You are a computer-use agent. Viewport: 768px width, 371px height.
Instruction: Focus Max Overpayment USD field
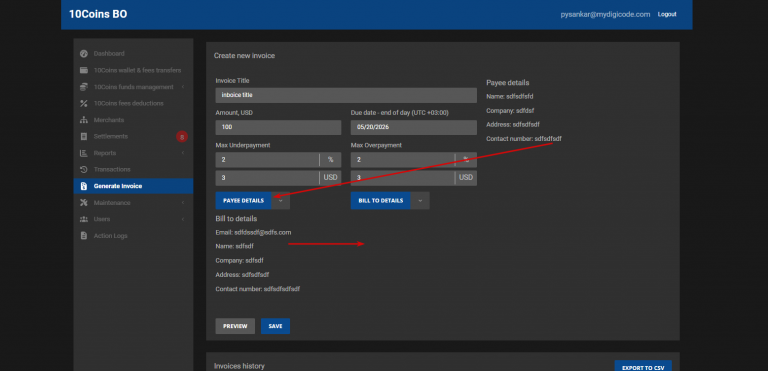click(403, 177)
